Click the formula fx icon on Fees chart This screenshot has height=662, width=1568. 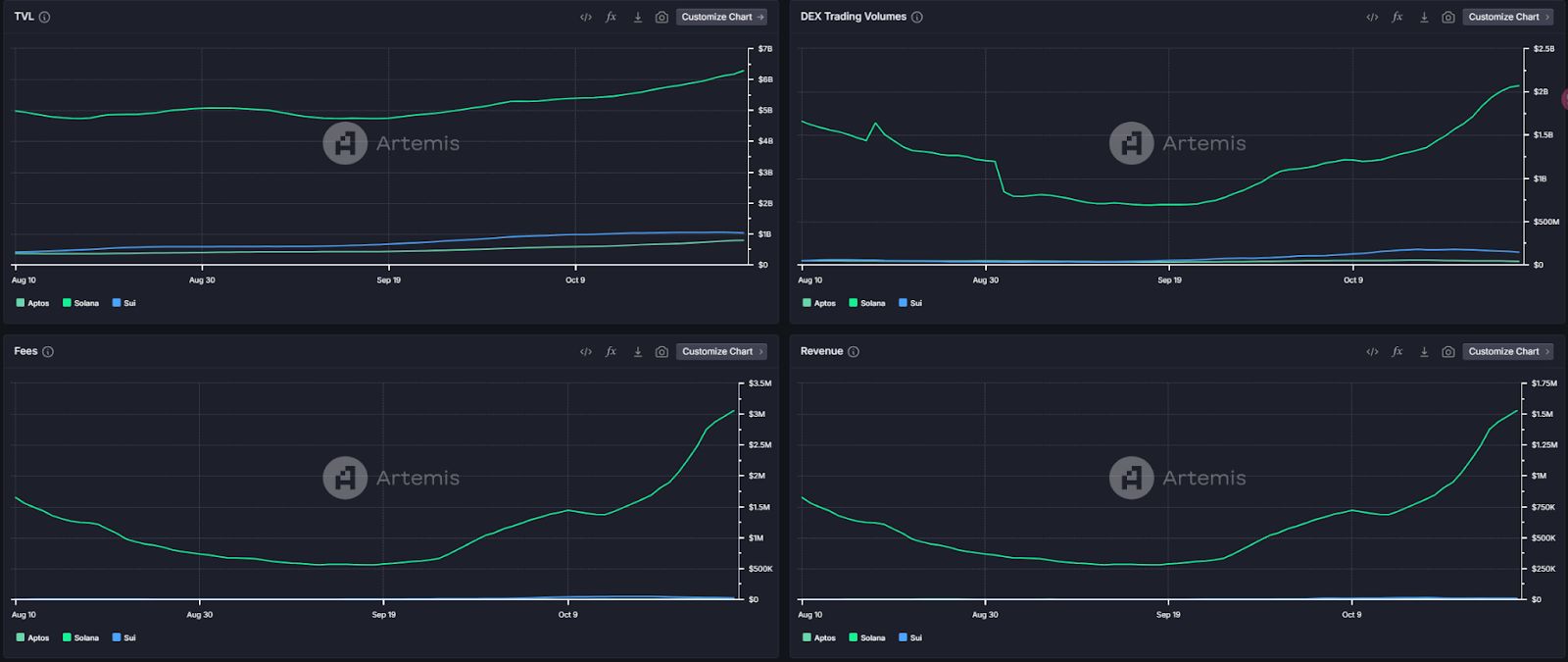click(x=611, y=351)
